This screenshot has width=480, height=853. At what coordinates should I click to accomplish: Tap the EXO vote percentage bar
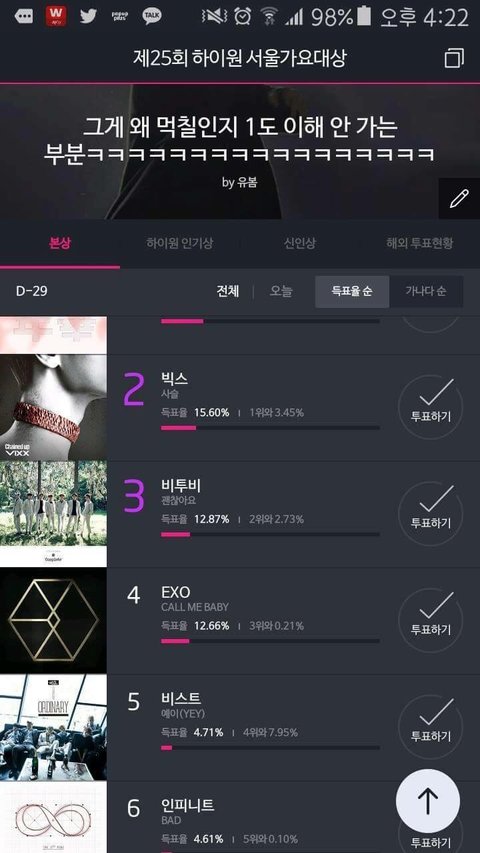tap(270, 641)
